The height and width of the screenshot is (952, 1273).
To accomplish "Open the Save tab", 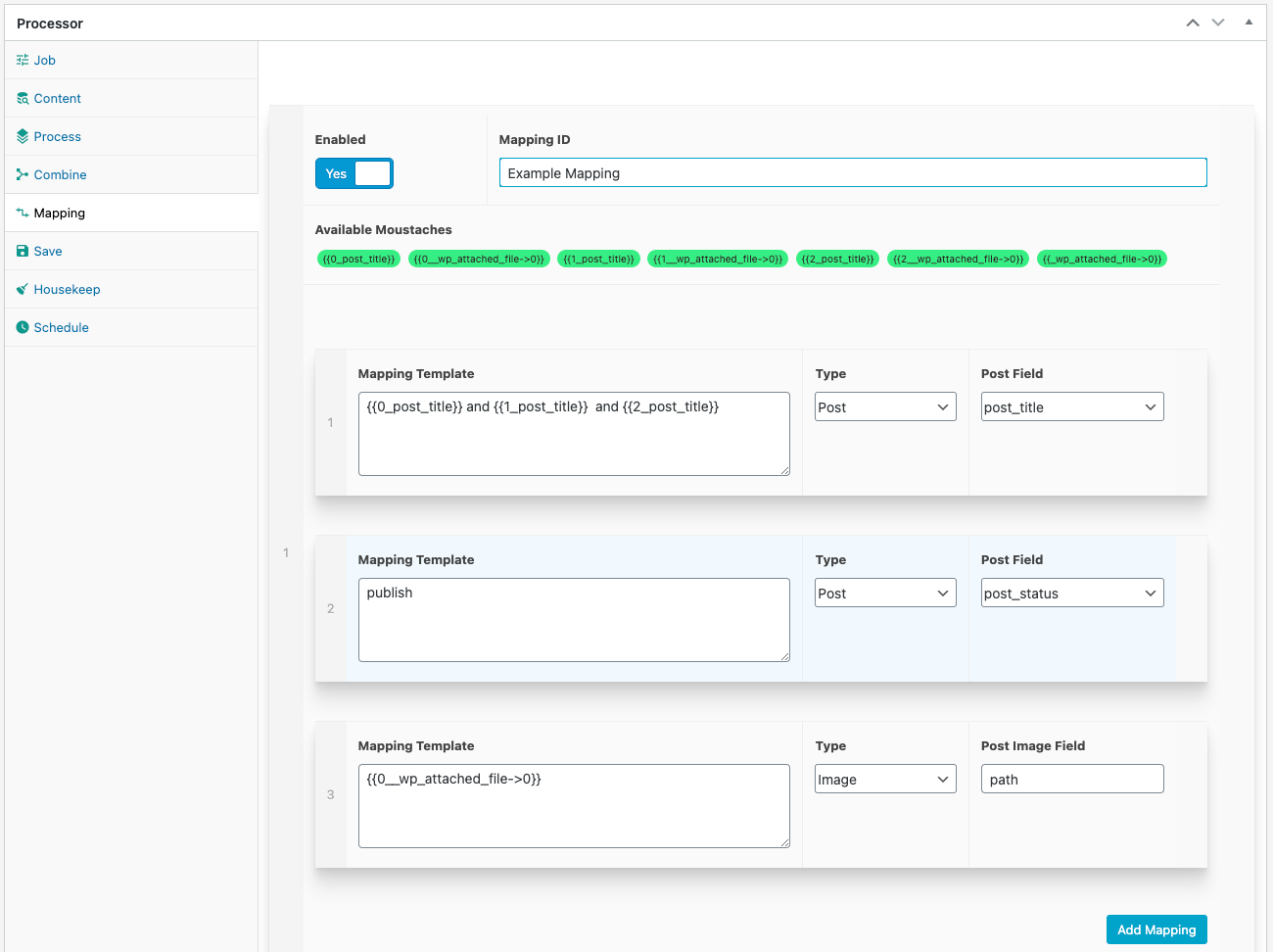I will coord(131,251).
